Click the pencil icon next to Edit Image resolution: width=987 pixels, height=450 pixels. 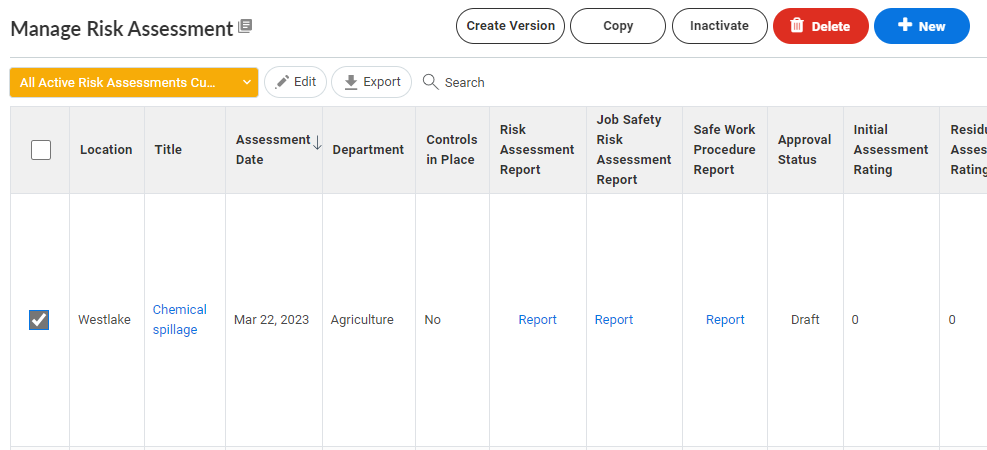tap(283, 82)
